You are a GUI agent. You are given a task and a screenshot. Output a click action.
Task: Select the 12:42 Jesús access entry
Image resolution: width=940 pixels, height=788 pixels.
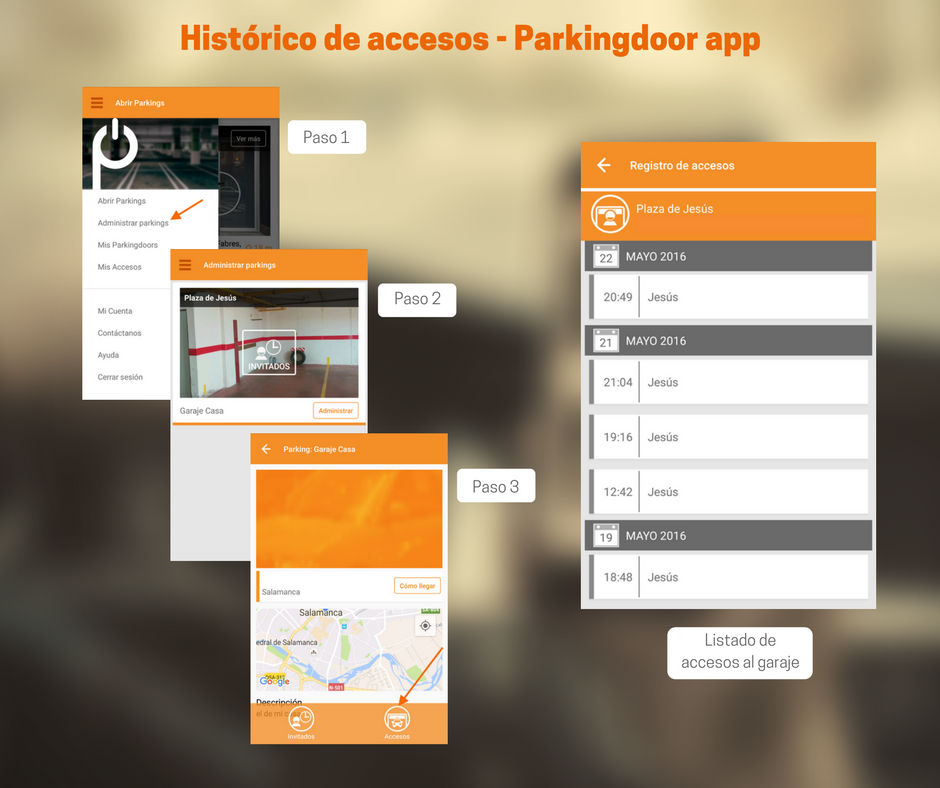(x=729, y=492)
